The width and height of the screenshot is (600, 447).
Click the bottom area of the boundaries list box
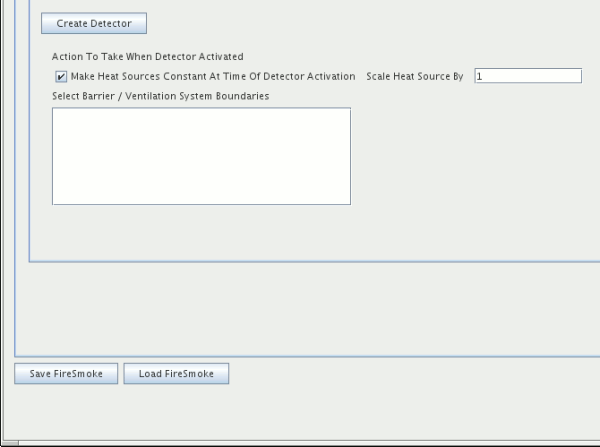click(x=201, y=196)
